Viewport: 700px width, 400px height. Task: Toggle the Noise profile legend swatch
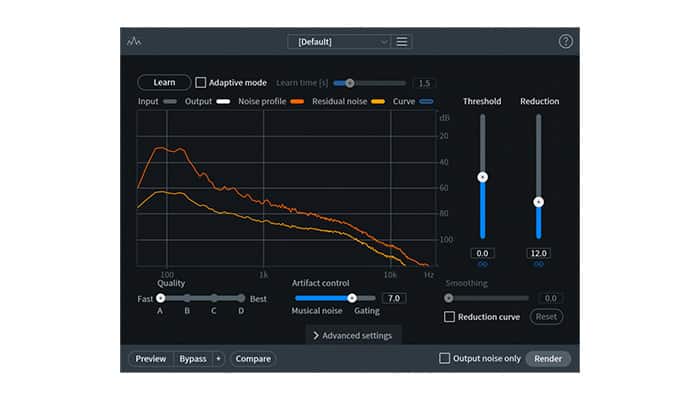[x=297, y=102]
